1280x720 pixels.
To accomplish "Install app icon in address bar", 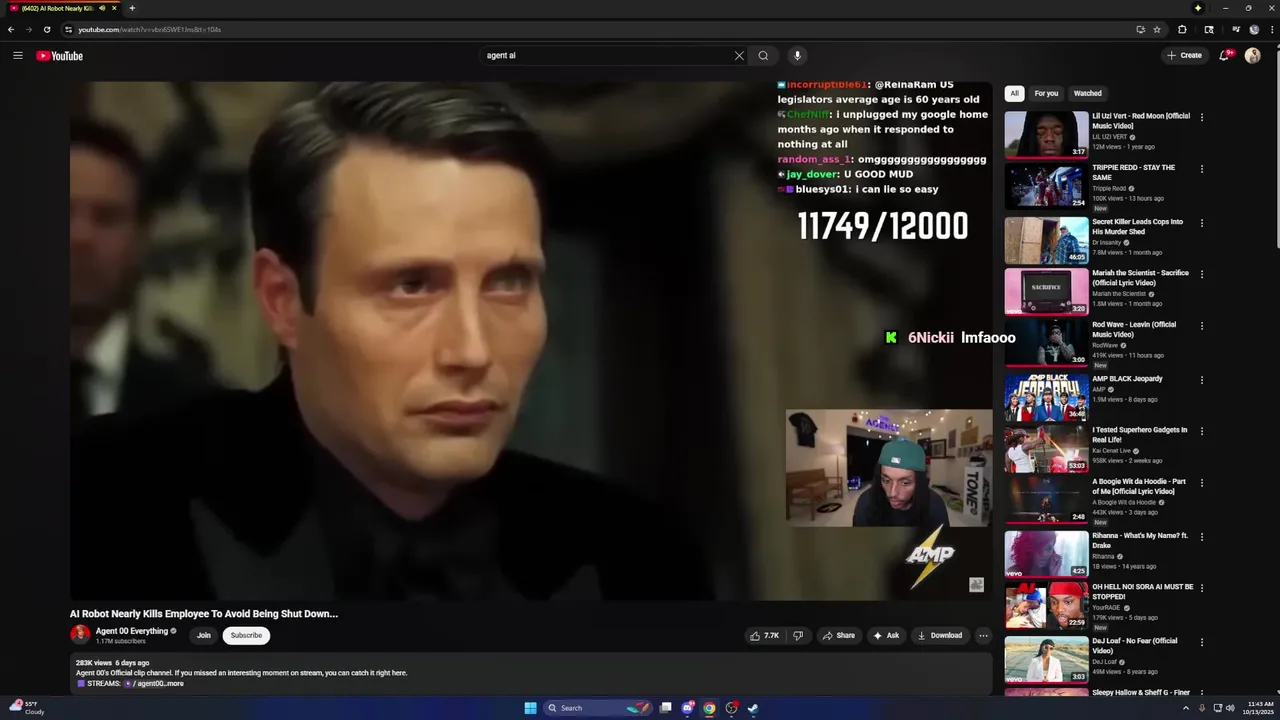I will click(1140, 29).
